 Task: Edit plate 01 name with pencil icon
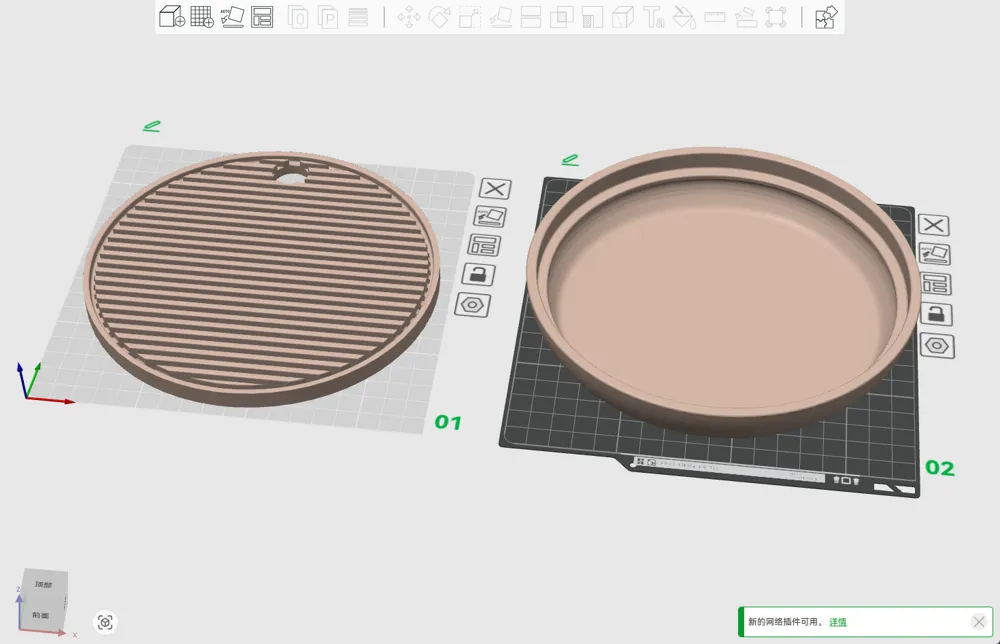click(152, 126)
